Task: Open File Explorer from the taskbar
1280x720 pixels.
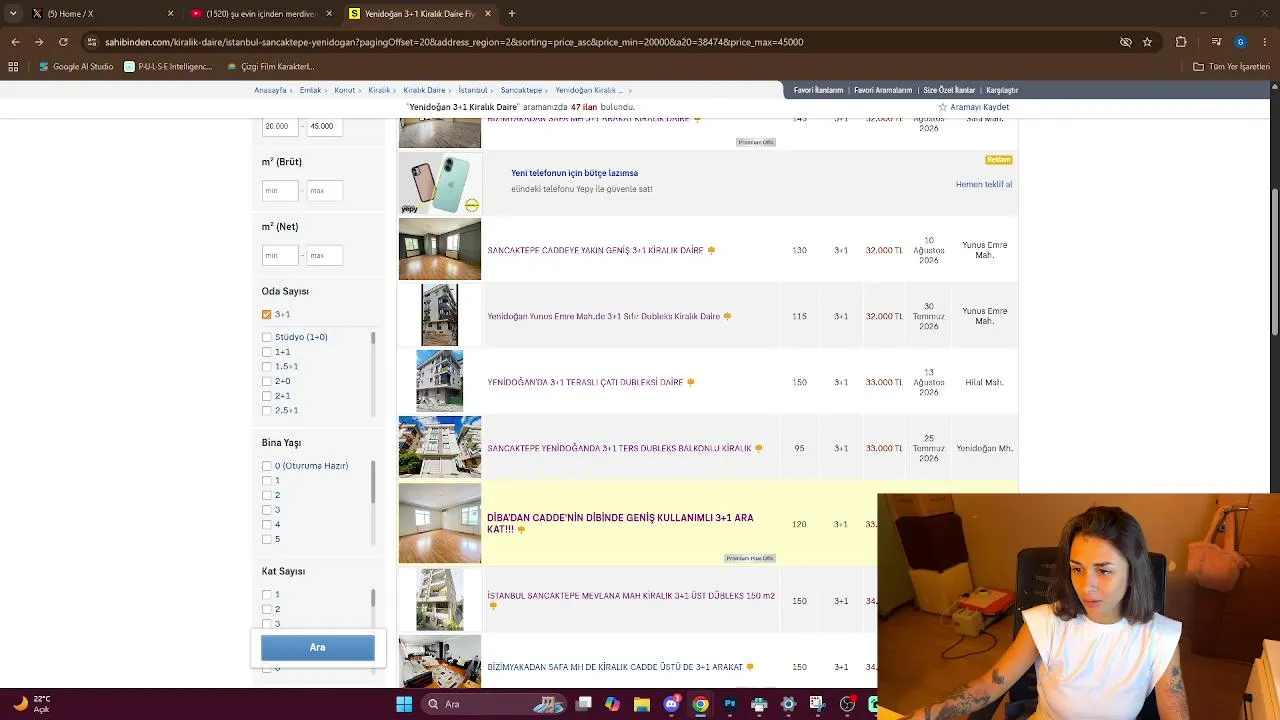Action: (x=642, y=704)
